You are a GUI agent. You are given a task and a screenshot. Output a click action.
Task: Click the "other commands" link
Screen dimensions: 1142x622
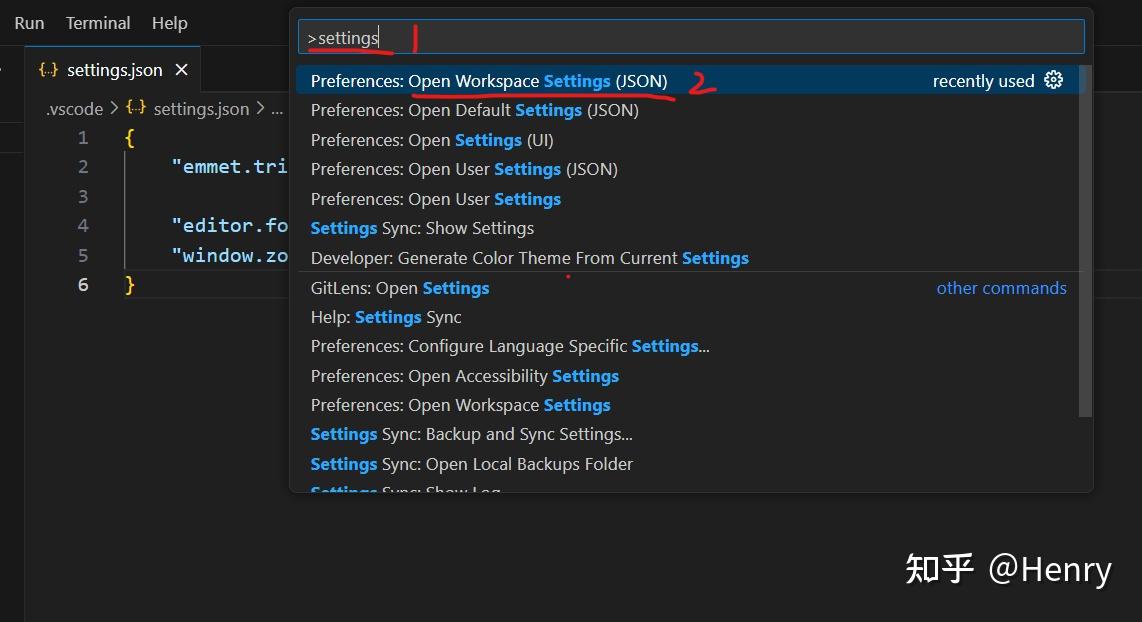[x=1001, y=288]
